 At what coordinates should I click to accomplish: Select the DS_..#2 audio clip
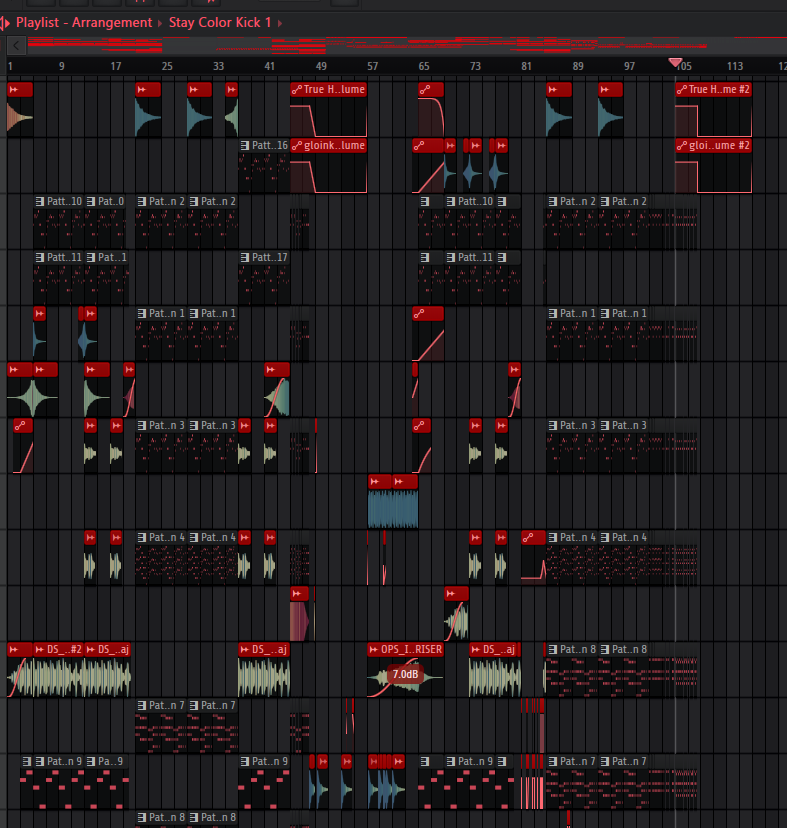pyautogui.click(x=58, y=670)
